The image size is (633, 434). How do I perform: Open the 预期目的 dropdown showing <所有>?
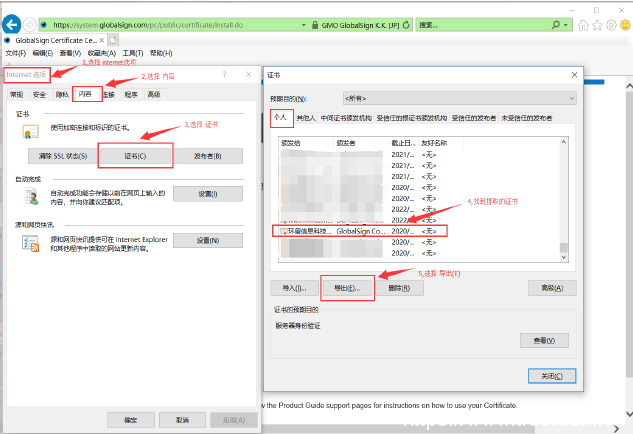459,98
